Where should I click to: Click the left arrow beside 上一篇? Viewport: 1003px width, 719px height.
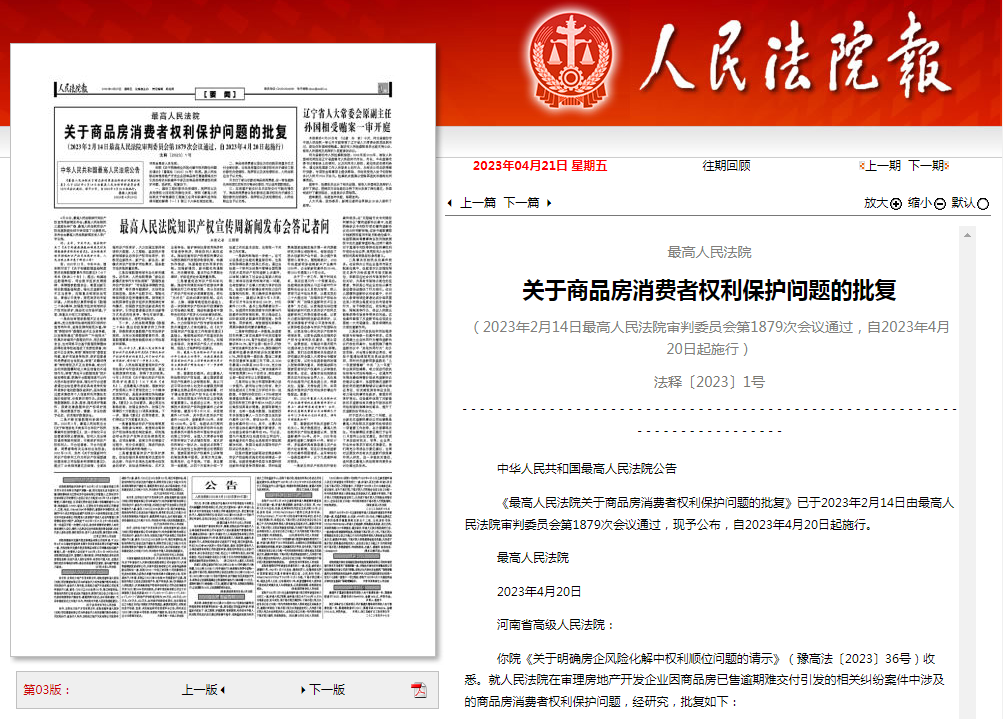click(x=451, y=203)
